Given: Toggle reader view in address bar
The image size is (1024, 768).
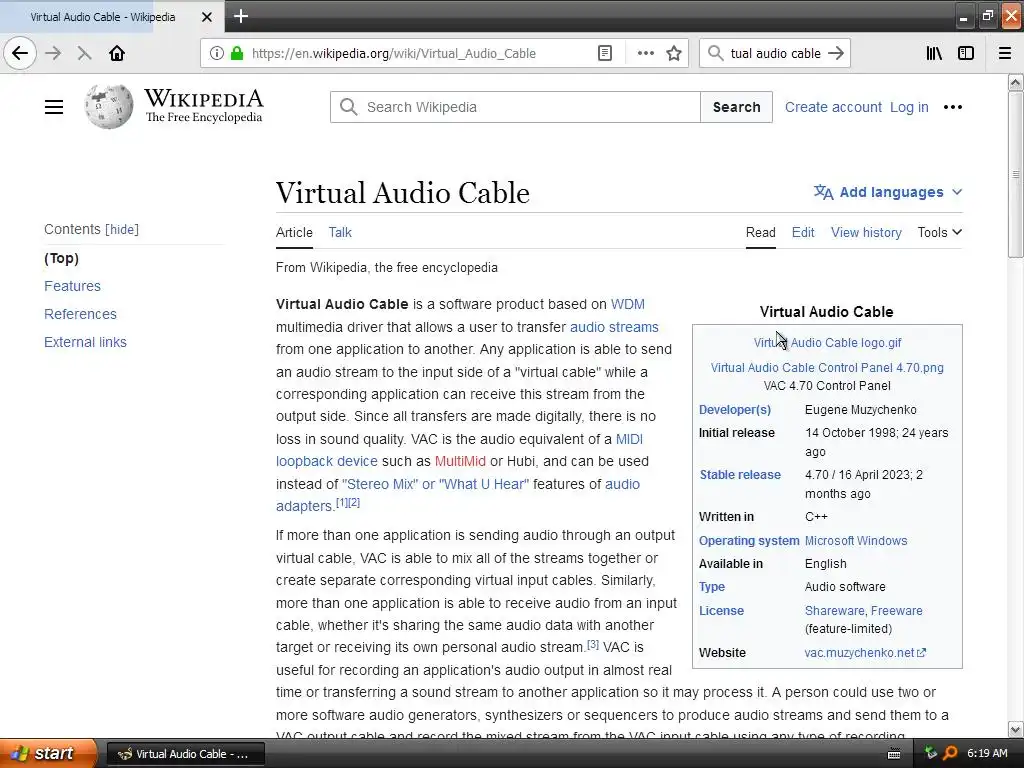Looking at the screenshot, I should click(605, 53).
